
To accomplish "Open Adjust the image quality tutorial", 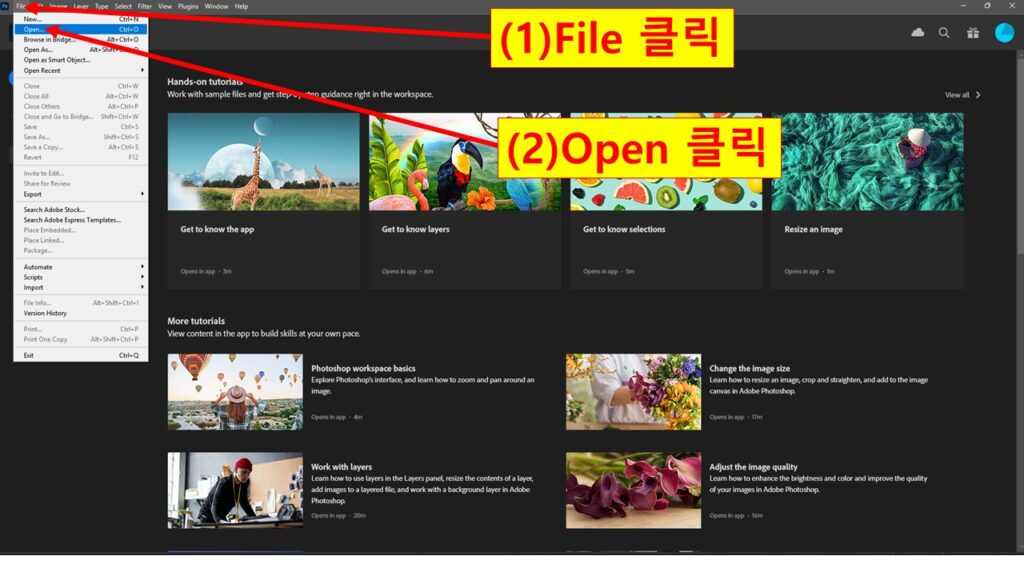I will point(753,467).
